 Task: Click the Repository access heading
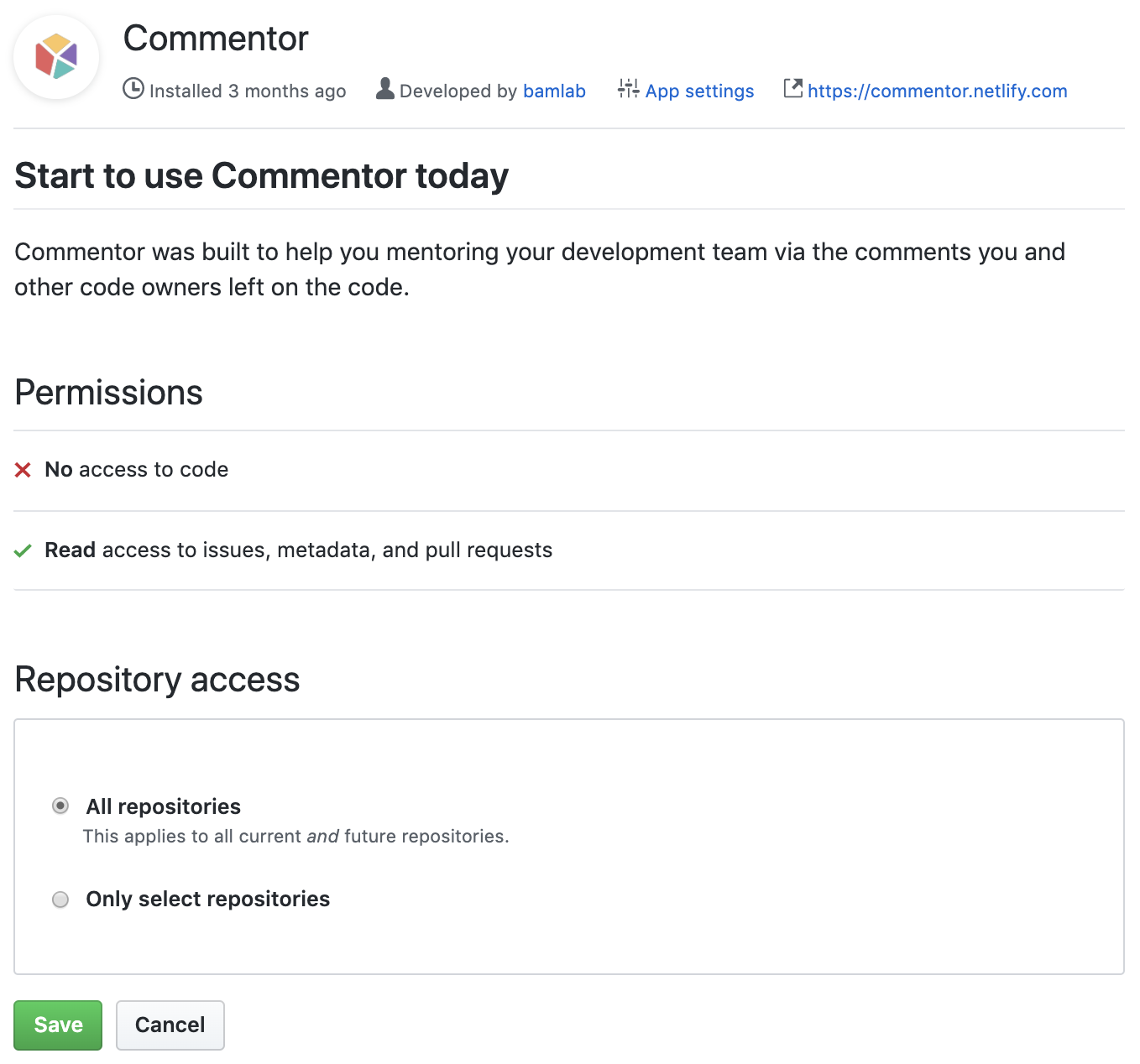157,679
